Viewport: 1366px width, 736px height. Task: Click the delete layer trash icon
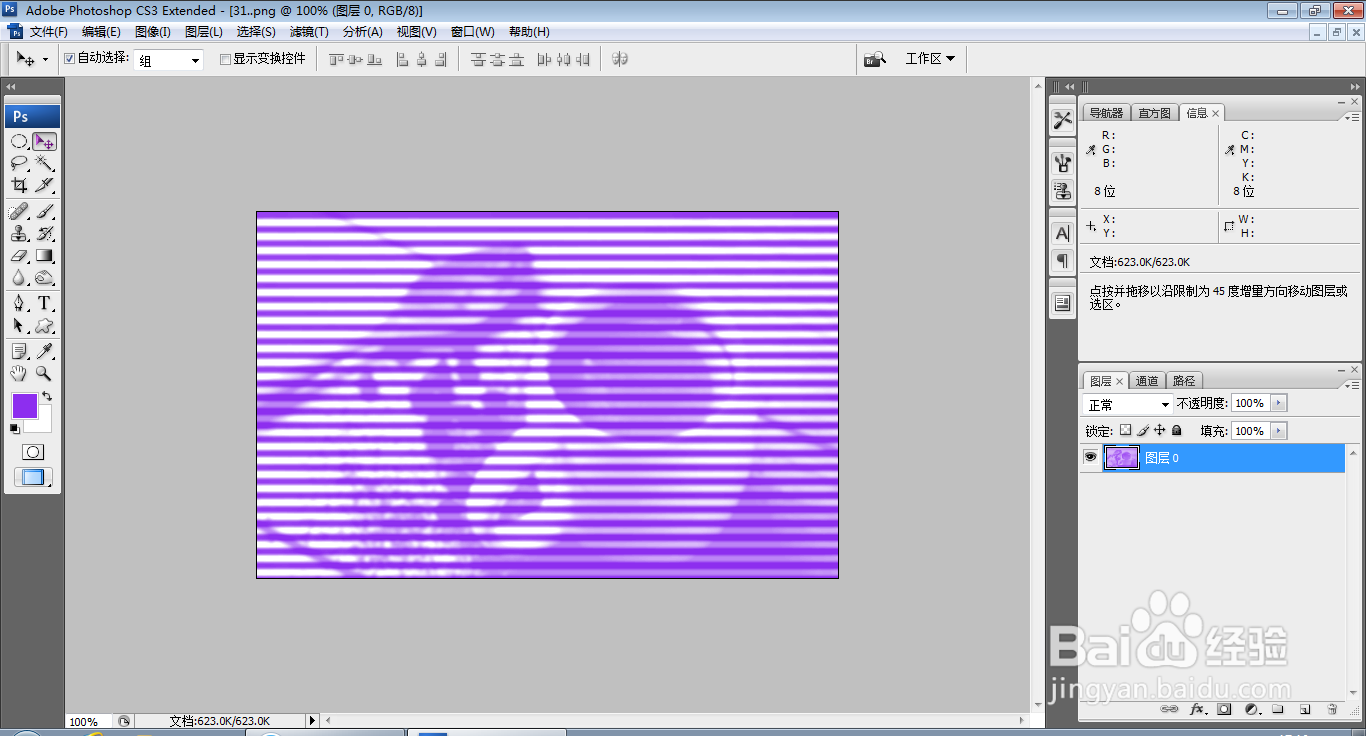pyautogui.click(x=1332, y=709)
